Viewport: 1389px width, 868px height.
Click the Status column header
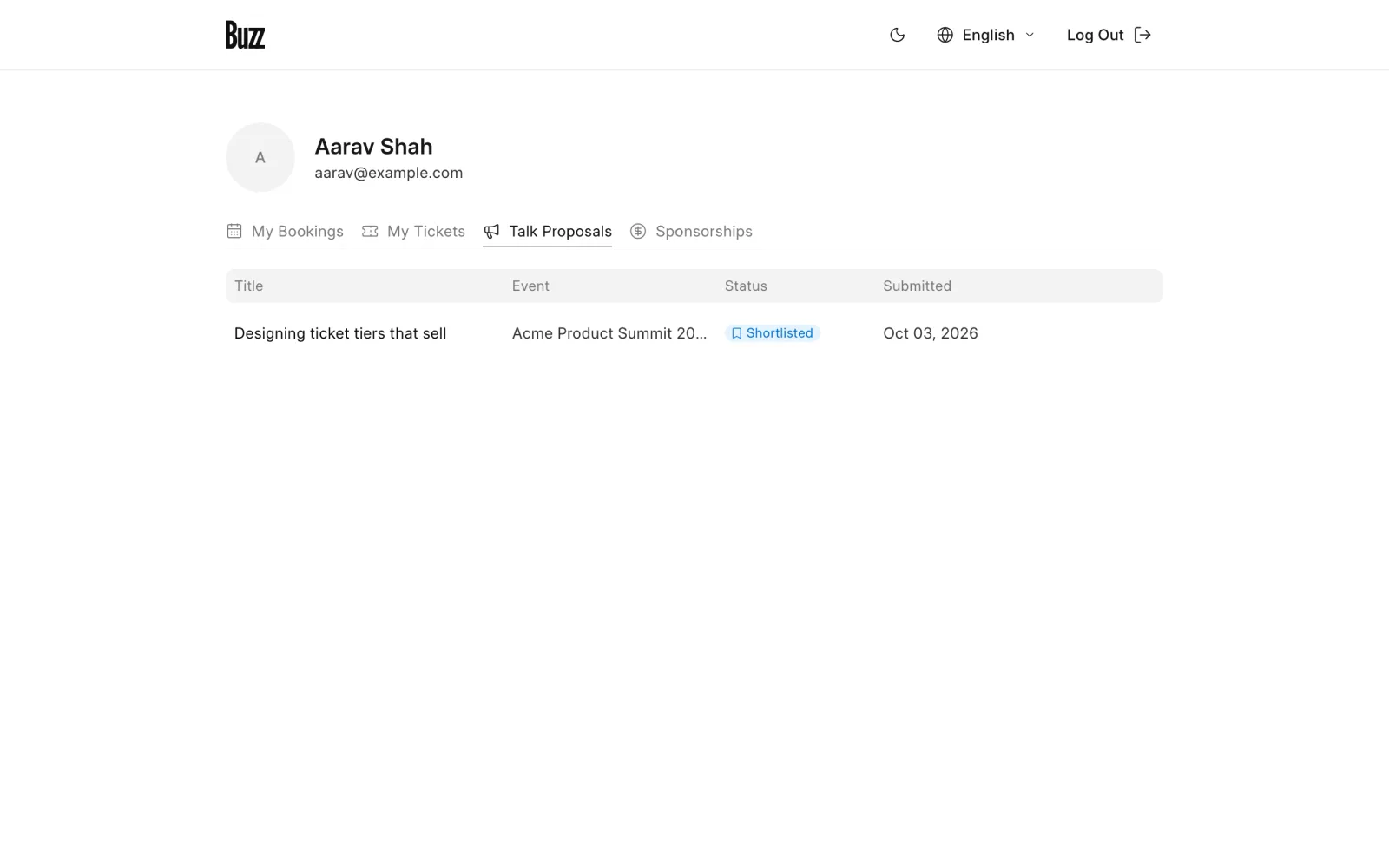point(746,286)
